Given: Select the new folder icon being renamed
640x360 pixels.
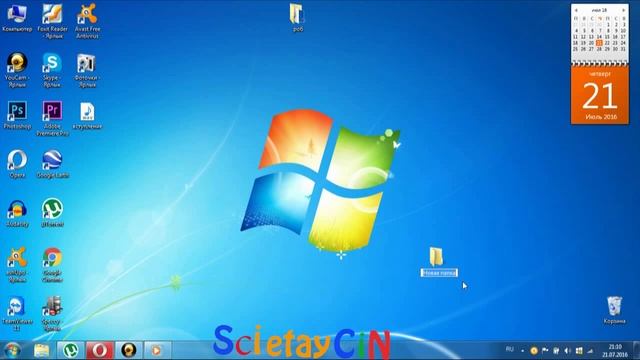Looking at the screenshot, I should click(x=436, y=257).
